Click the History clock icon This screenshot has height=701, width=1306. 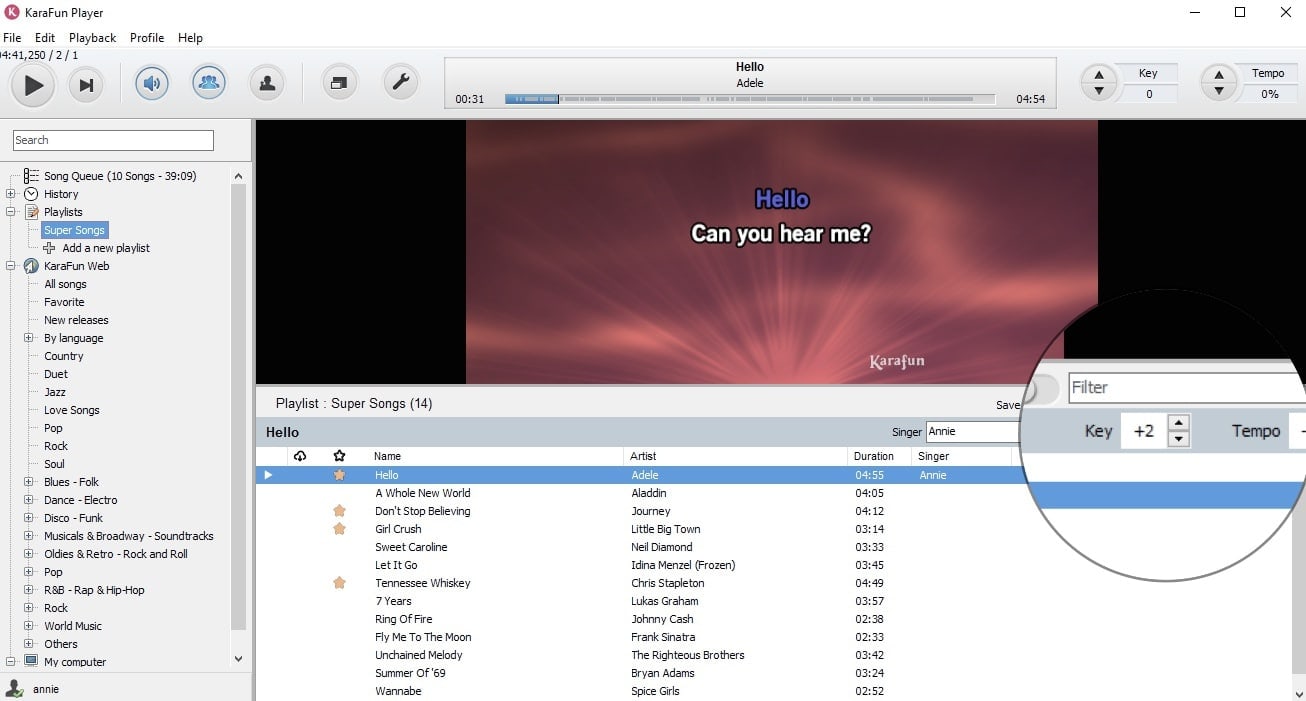click(31, 194)
